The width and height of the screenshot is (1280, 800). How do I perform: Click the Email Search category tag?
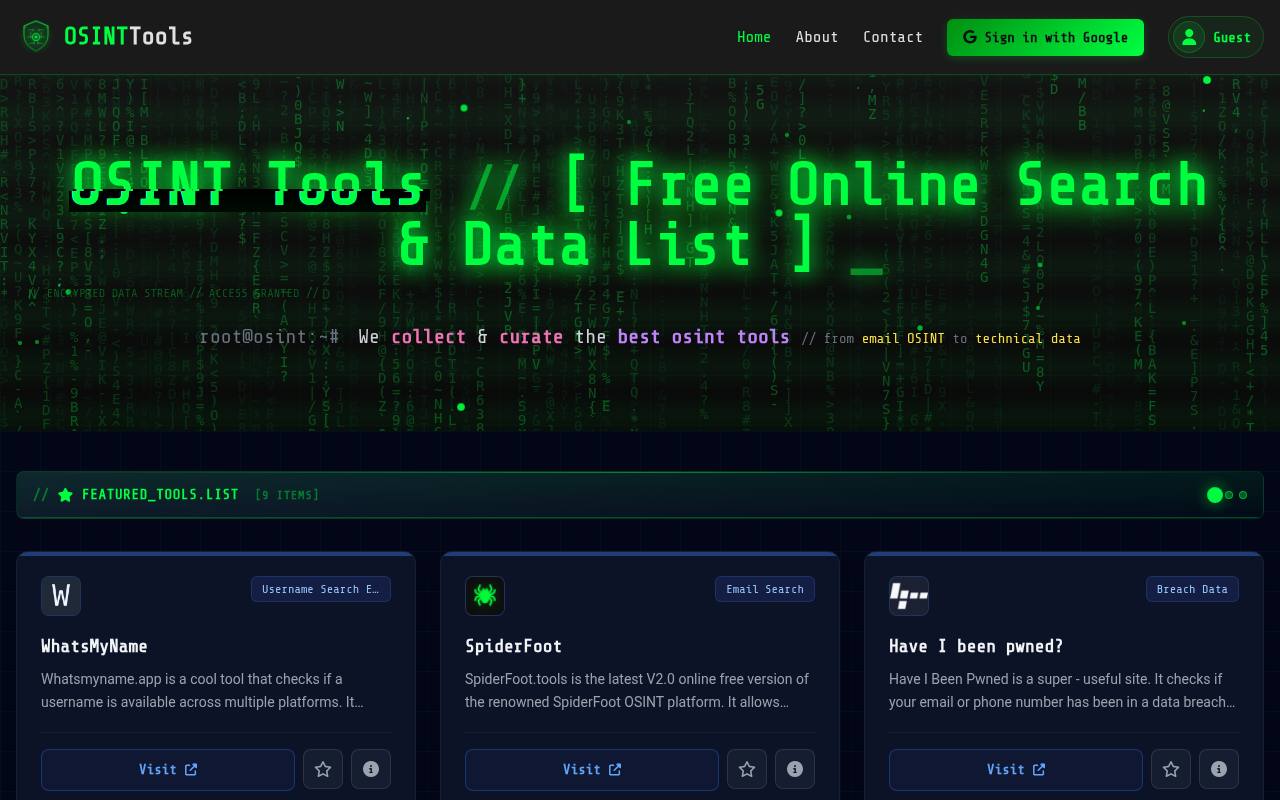click(x=765, y=589)
